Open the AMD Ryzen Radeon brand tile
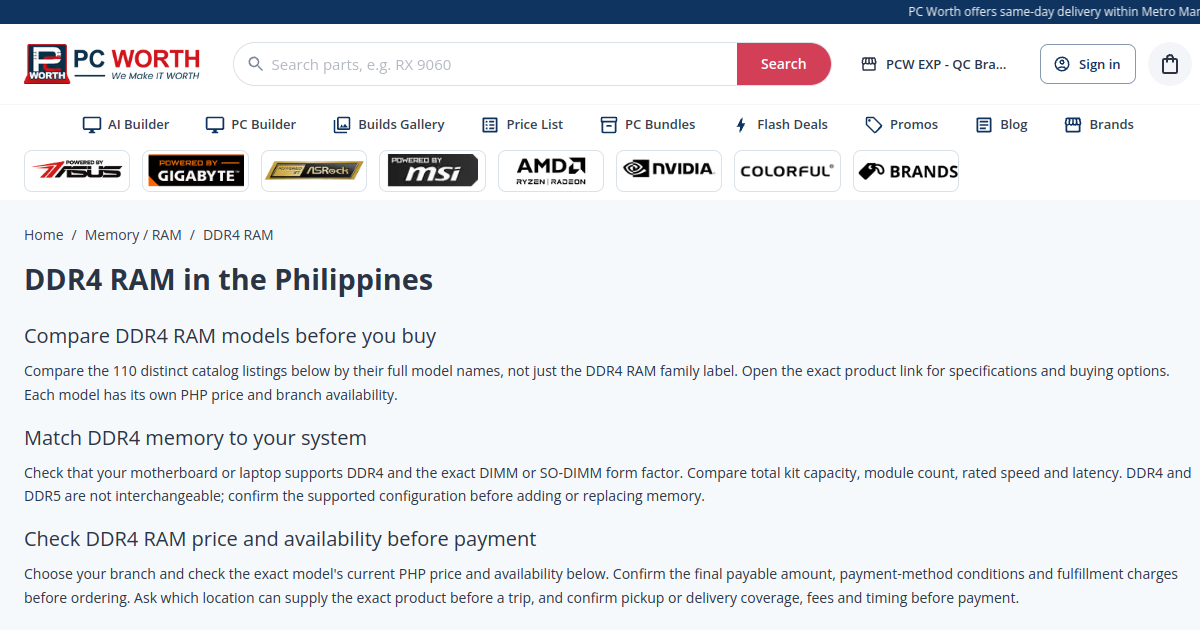 tap(551, 171)
